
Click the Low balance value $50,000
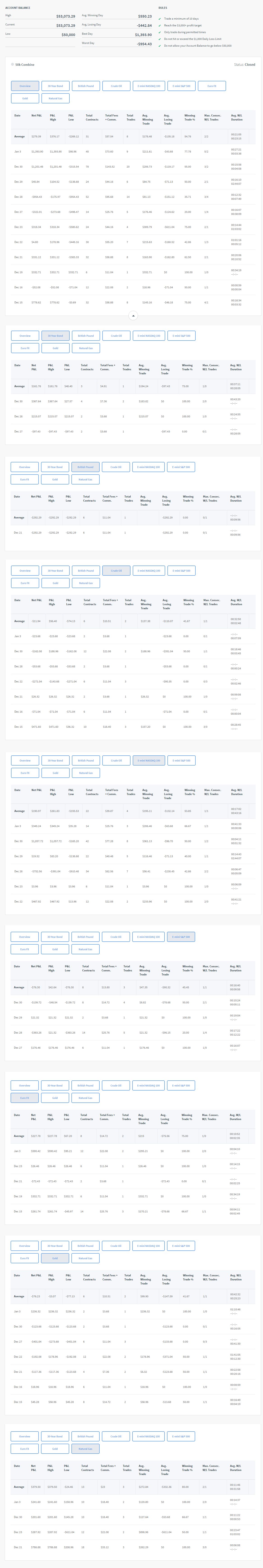point(68,35)
